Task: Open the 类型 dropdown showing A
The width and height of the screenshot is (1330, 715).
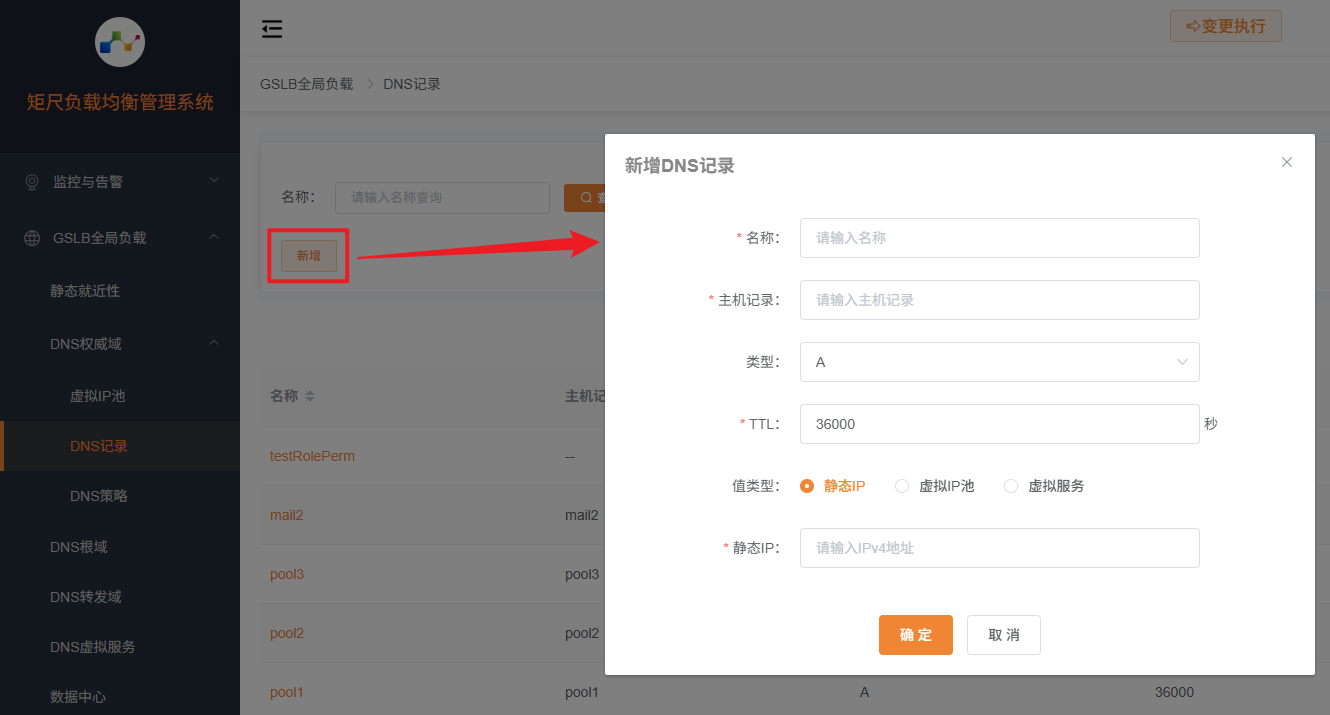Action: 999,362
